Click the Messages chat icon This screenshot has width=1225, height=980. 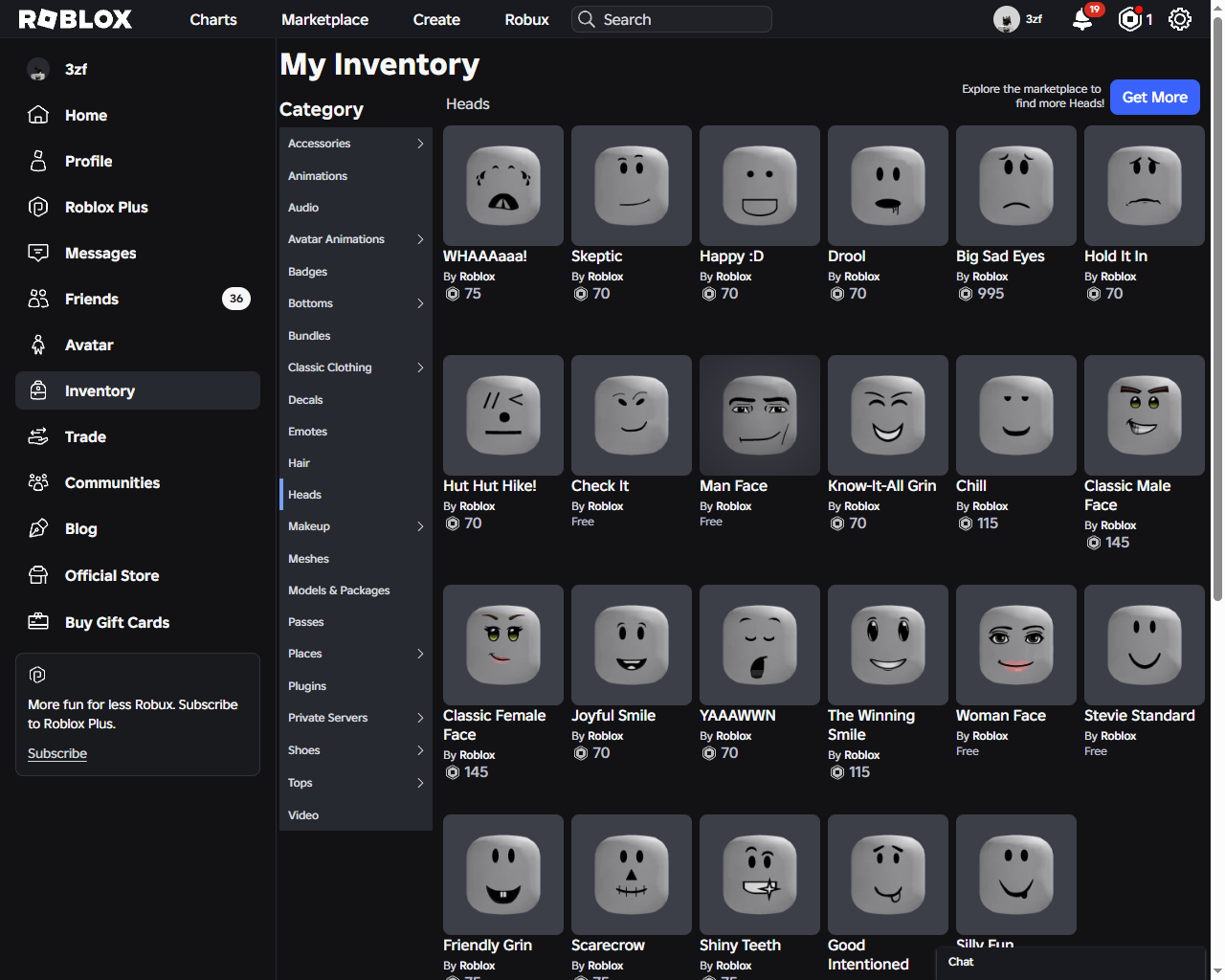[x=38, y=253]
